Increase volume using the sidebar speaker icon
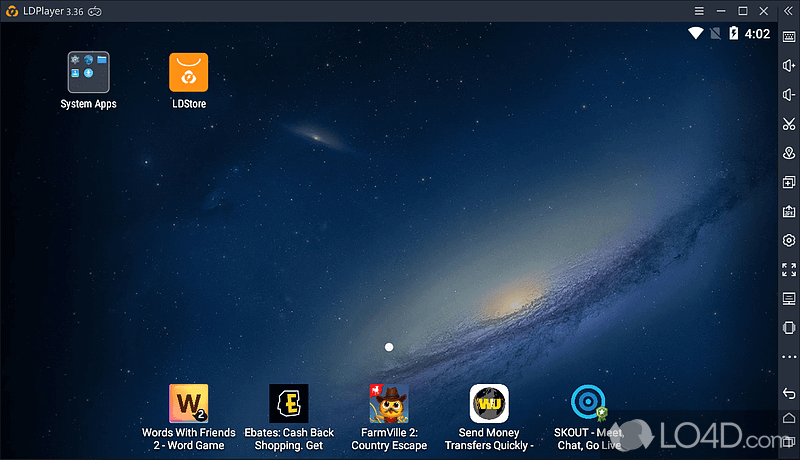This screenshot has height=460, width=800. [788, 67]
